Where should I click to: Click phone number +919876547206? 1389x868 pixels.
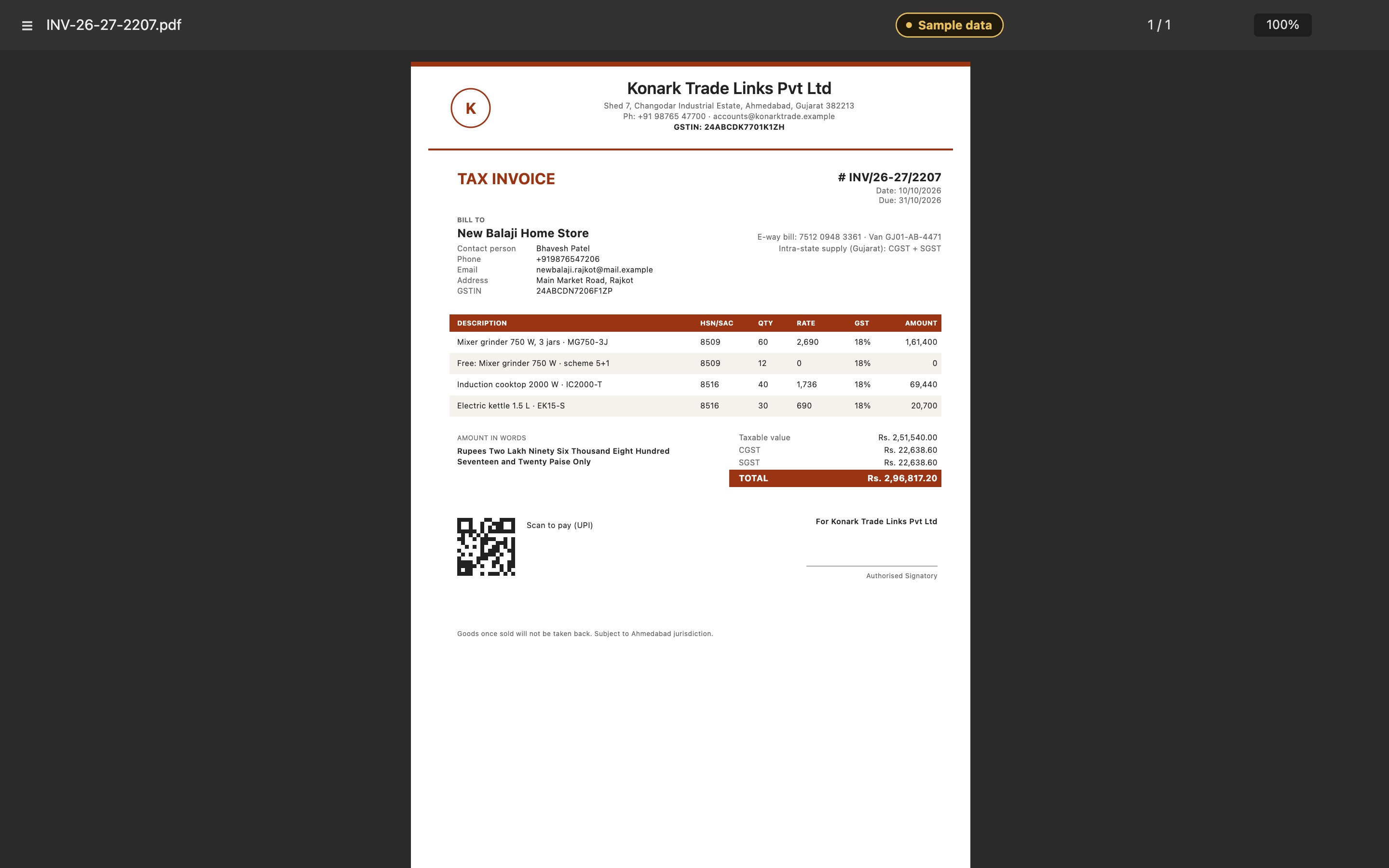coord(568,259)
